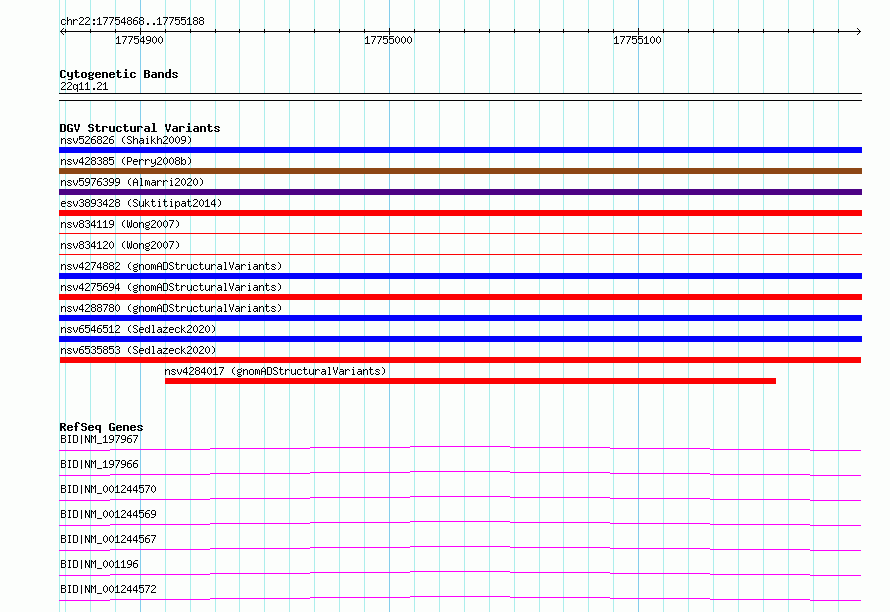
Task: Open the BID|NM_001244569 transcript label
Action: click(108, 514)
